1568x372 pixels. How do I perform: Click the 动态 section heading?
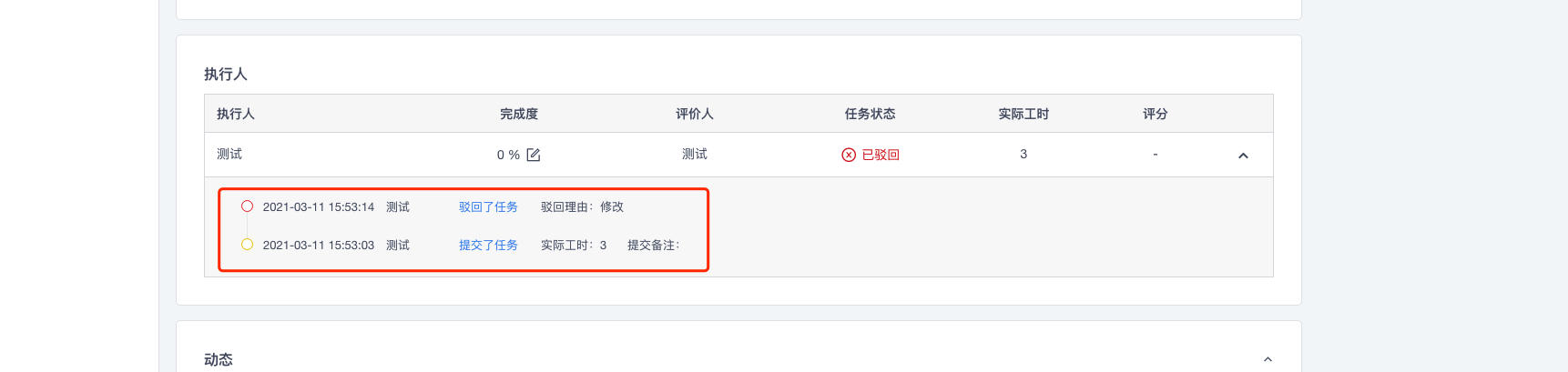point(219,359)
